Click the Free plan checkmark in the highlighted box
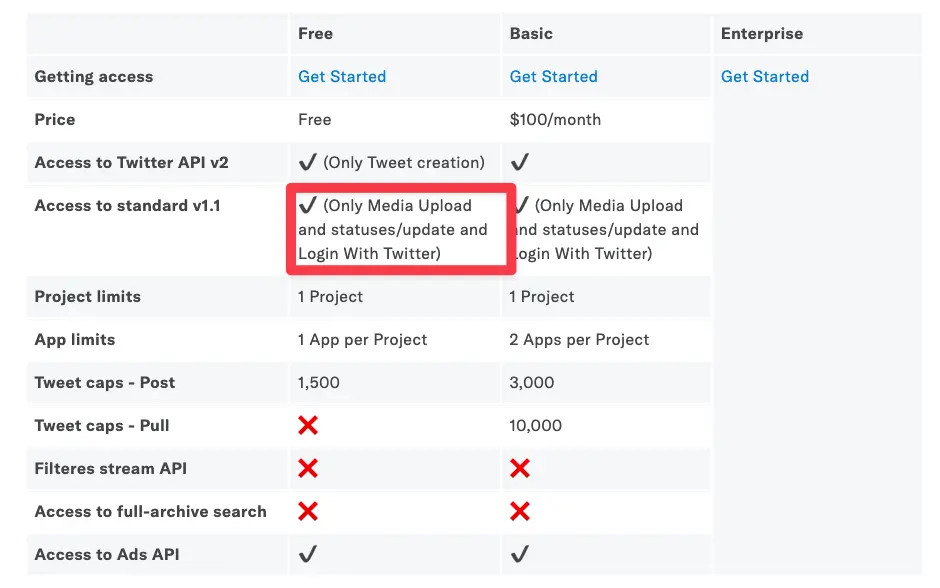This screenshot has width=940, height=588. 307,206
